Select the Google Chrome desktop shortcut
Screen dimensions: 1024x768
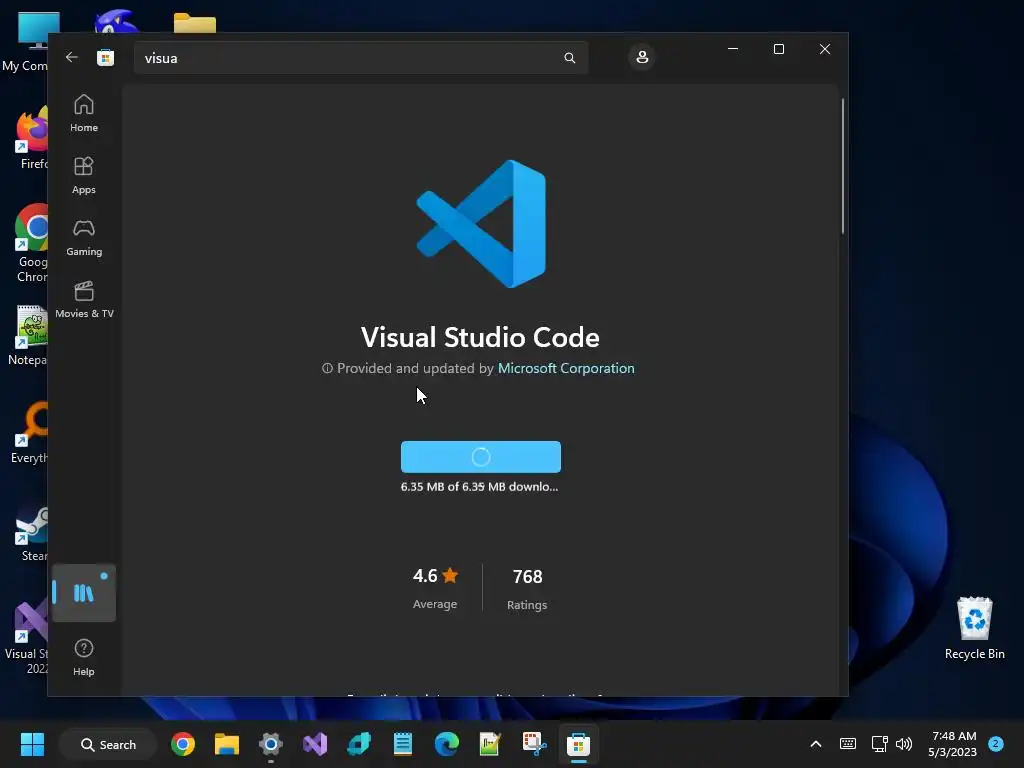pyautogui.click(x=29, y=243)
